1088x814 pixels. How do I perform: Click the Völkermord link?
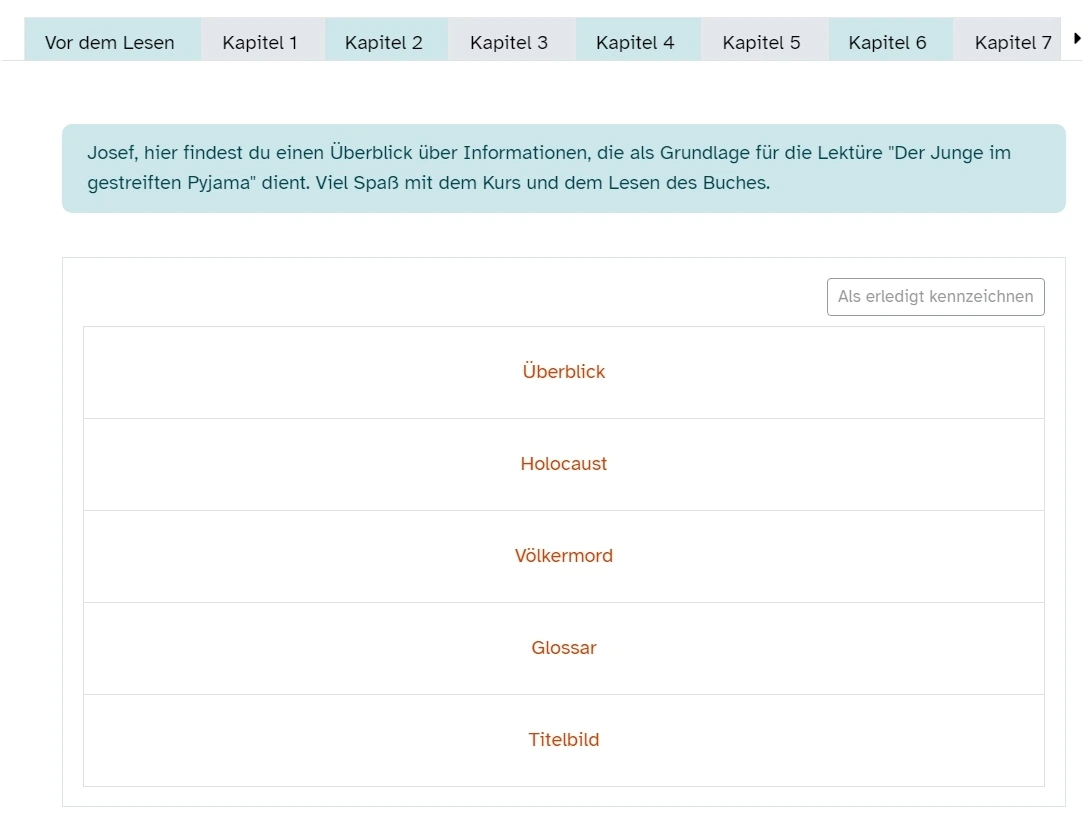(x=564, y=556)
